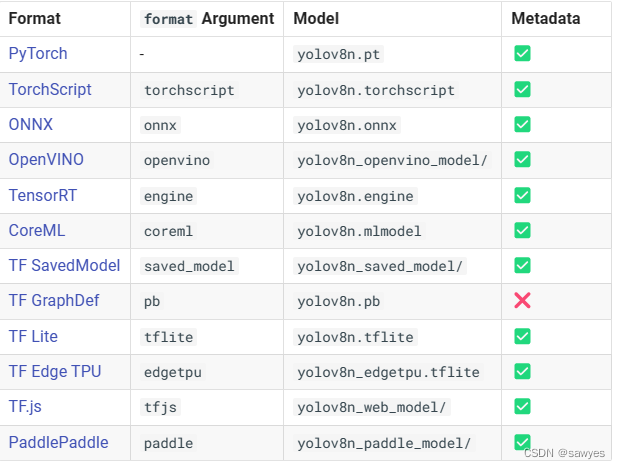Click the 'Metadata' column header

[x=546, y=19]
